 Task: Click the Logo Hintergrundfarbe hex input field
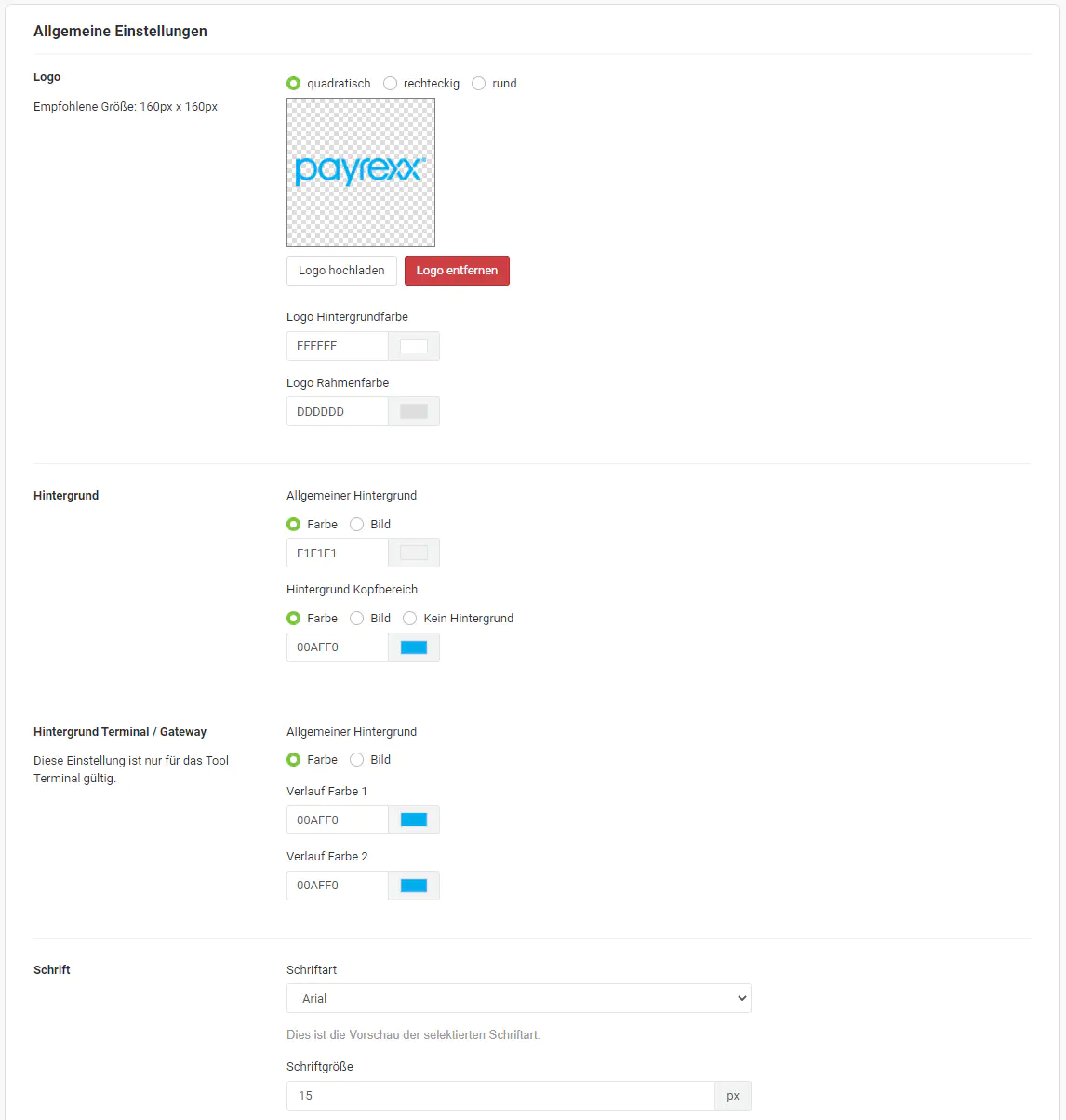click(337, 346)
